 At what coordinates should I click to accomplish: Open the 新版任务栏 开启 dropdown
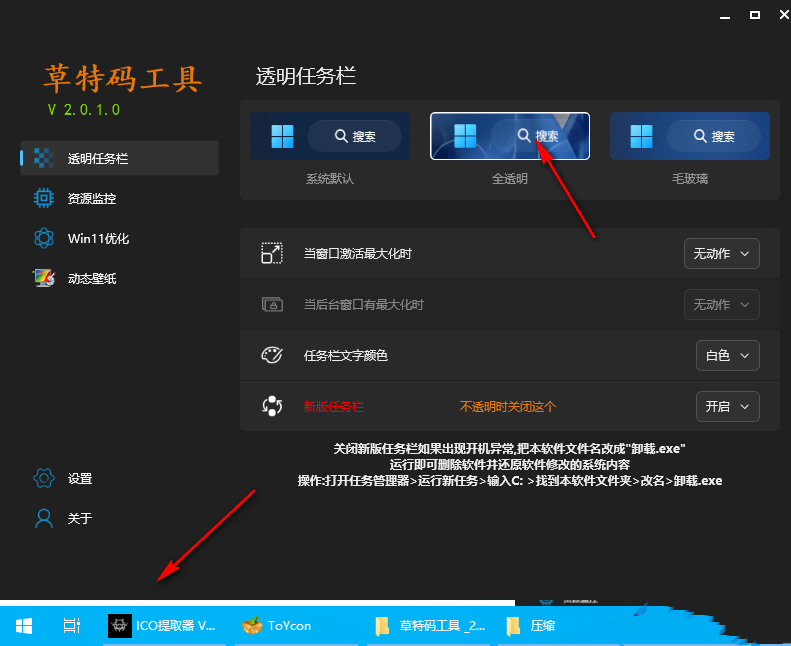click(727, 406)
